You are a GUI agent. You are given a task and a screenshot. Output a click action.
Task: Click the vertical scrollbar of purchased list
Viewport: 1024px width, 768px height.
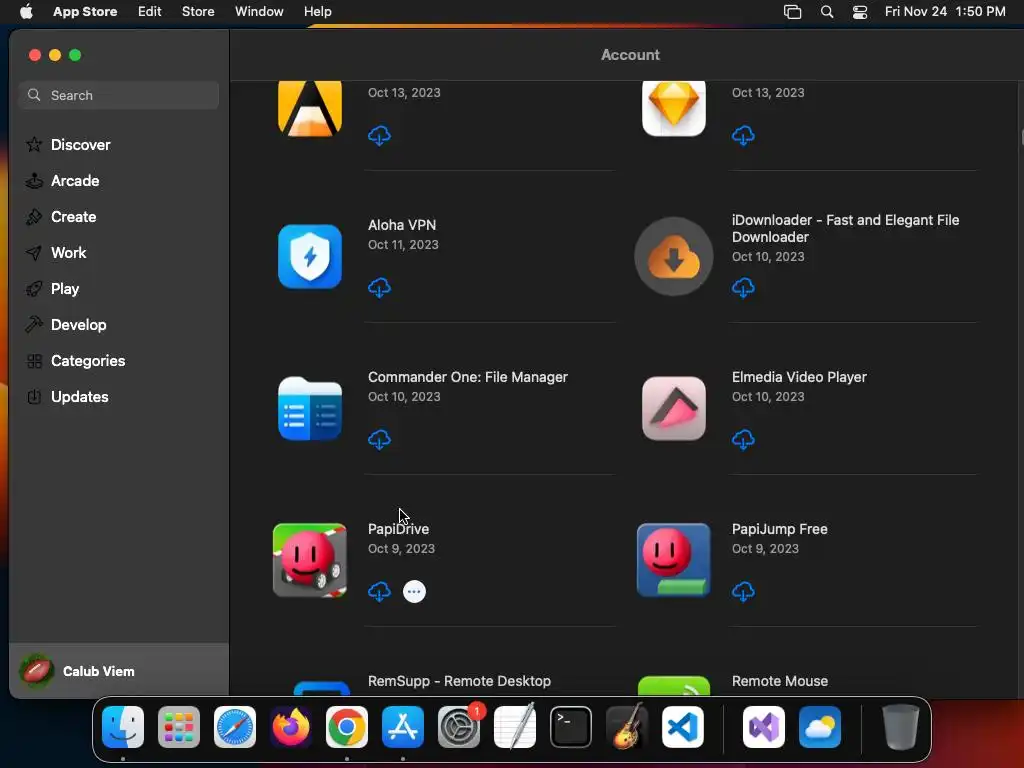click(x=1020, y=137)
